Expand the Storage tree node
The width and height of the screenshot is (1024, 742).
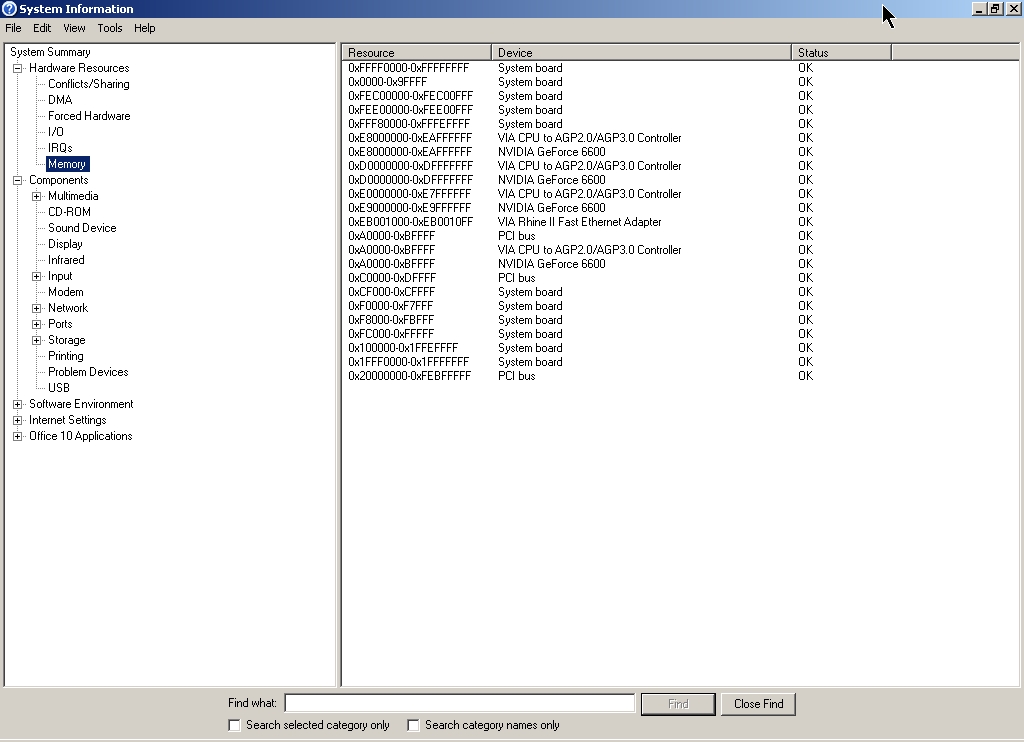pyautogui.click(x=37, y=340)
